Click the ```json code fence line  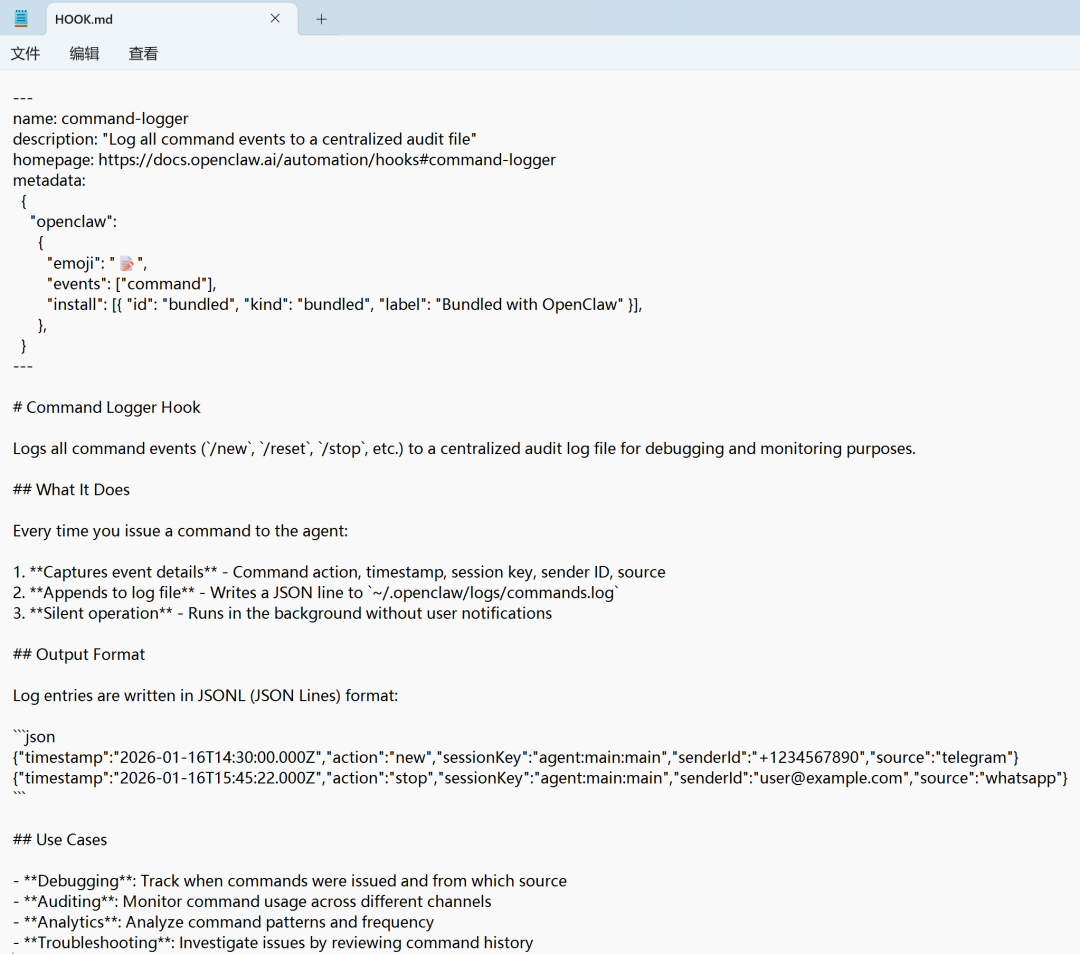coord(34,737)
